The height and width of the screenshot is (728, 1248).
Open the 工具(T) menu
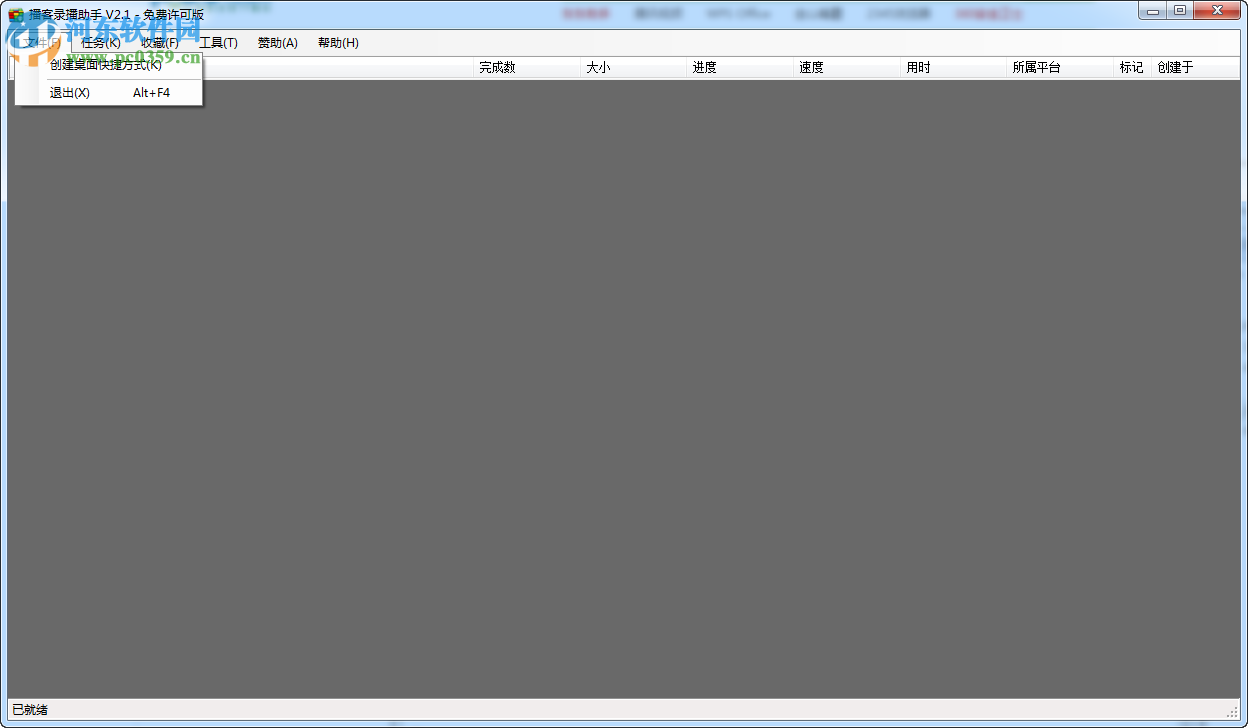point(219,42)
